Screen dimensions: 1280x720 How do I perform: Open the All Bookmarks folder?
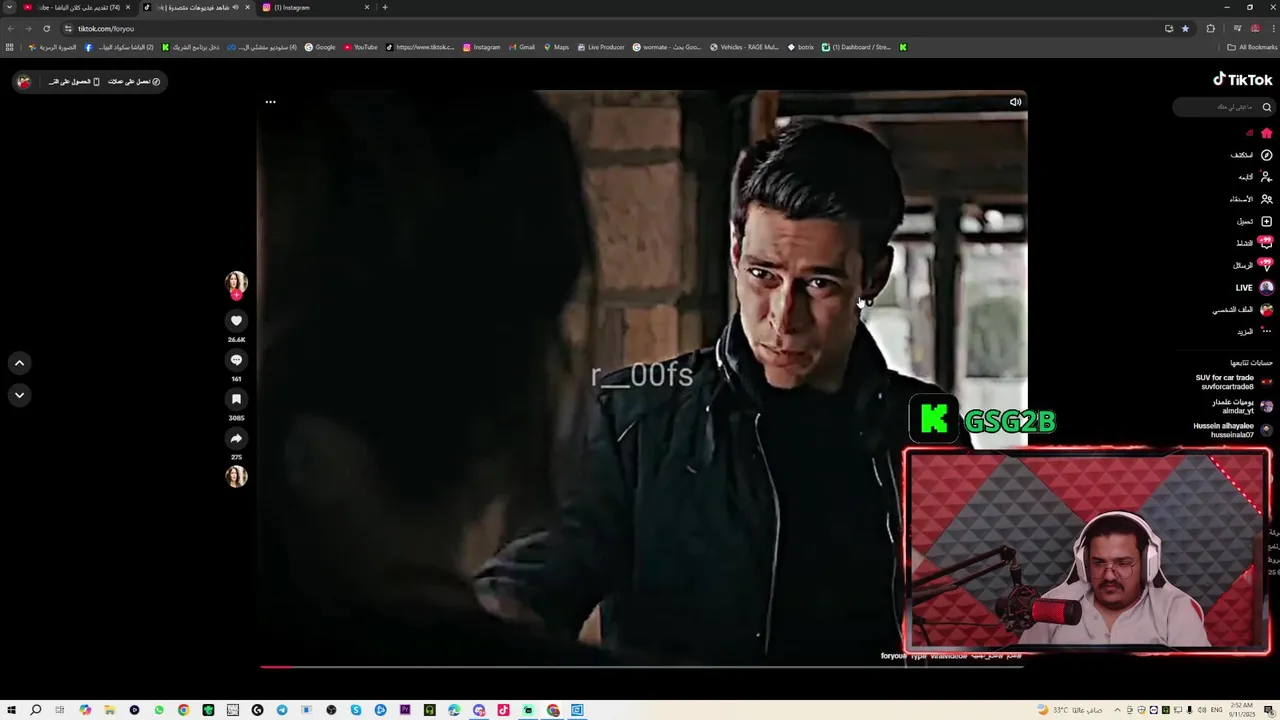1252,47
